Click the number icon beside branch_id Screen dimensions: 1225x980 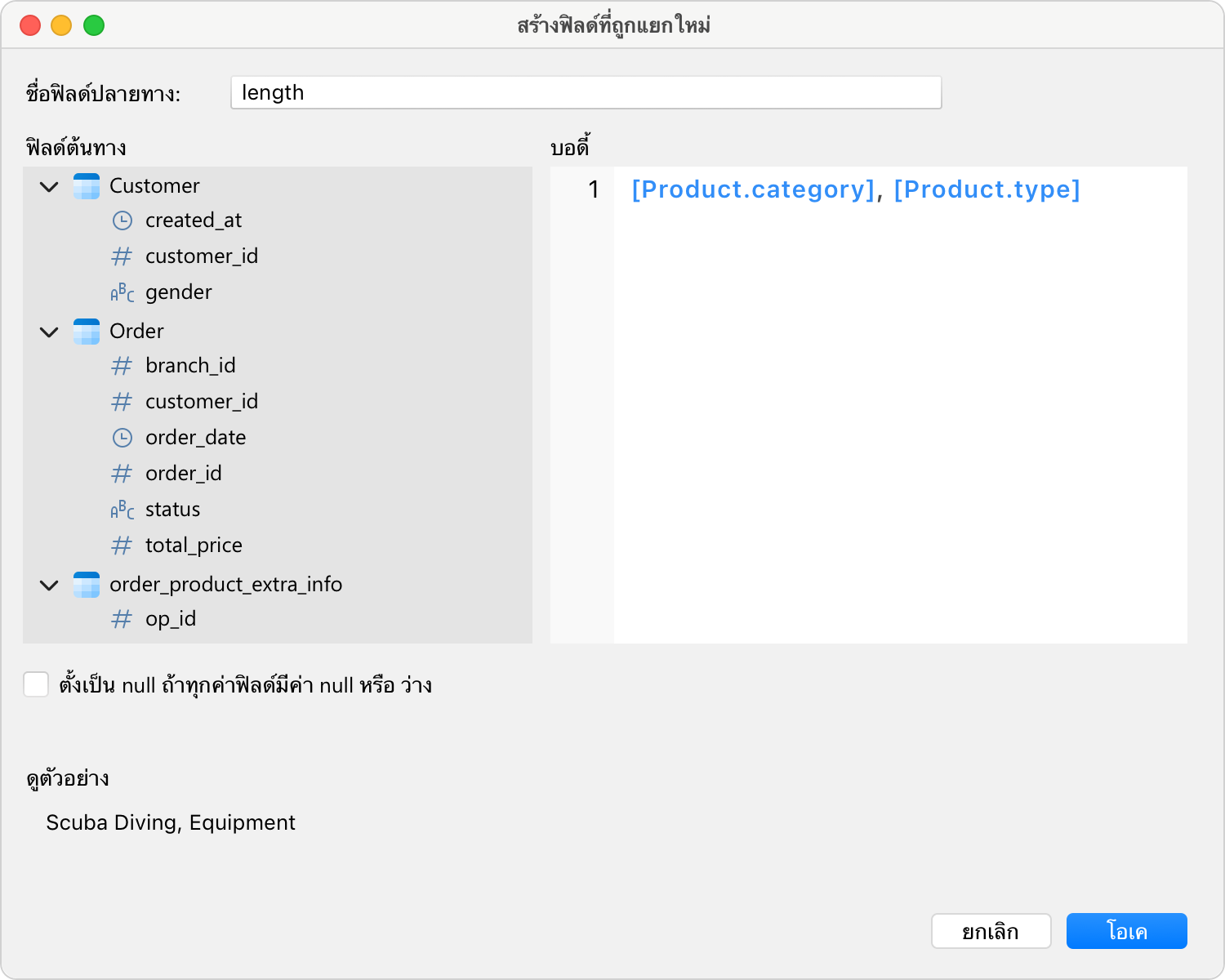[122, 366]
